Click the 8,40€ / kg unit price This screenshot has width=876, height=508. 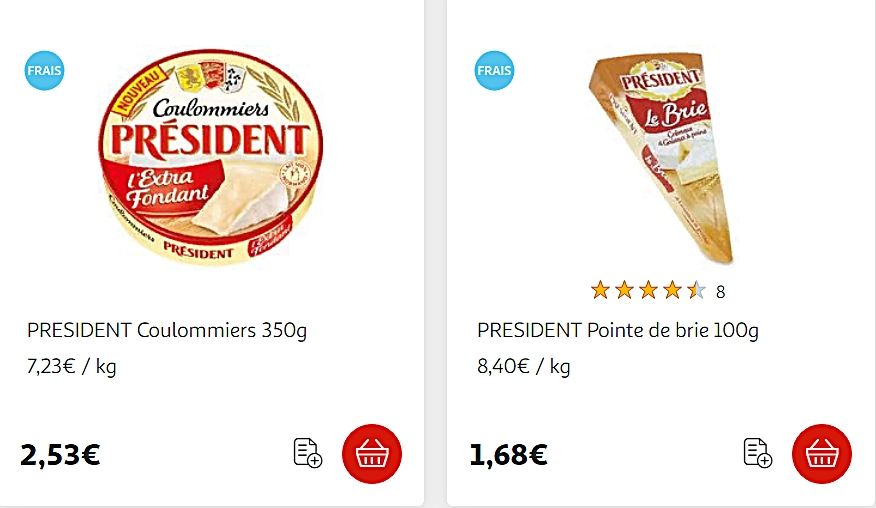pyautogui.click(x=523, y=367)
